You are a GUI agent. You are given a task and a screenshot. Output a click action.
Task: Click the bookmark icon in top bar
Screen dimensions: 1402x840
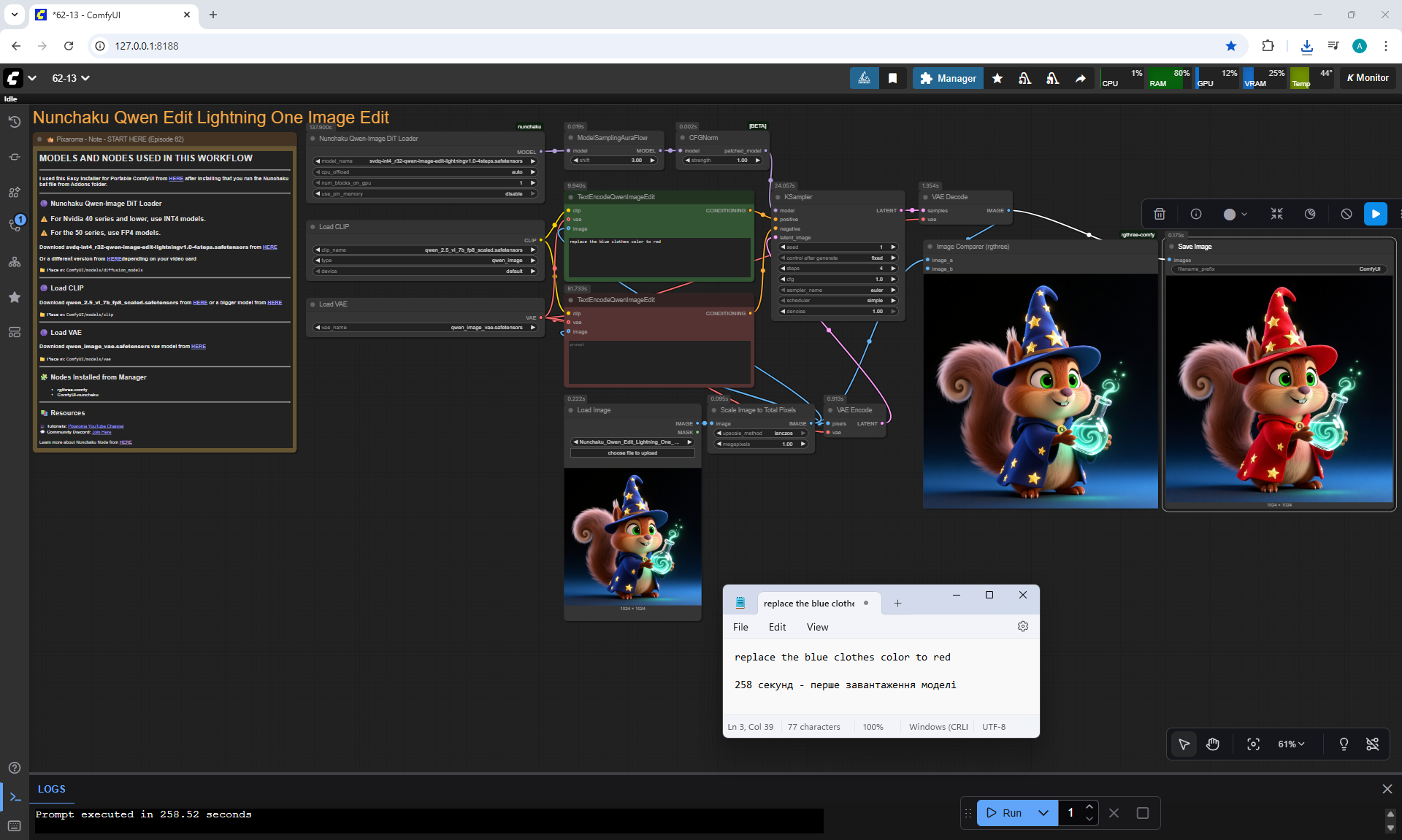tap(892, 78)
